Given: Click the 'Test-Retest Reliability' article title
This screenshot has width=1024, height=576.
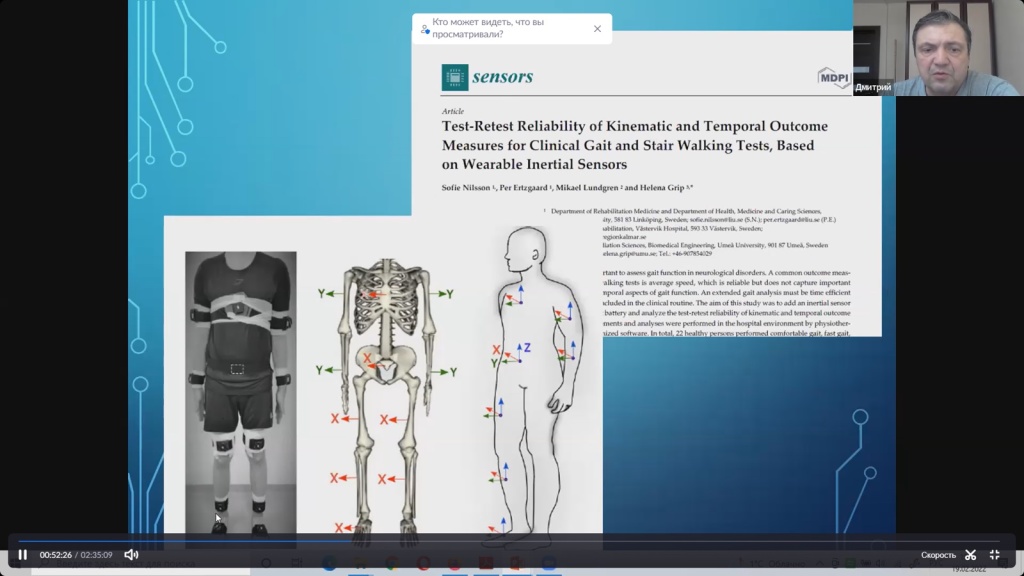Looking at the screenshot, I should [634, 145].
